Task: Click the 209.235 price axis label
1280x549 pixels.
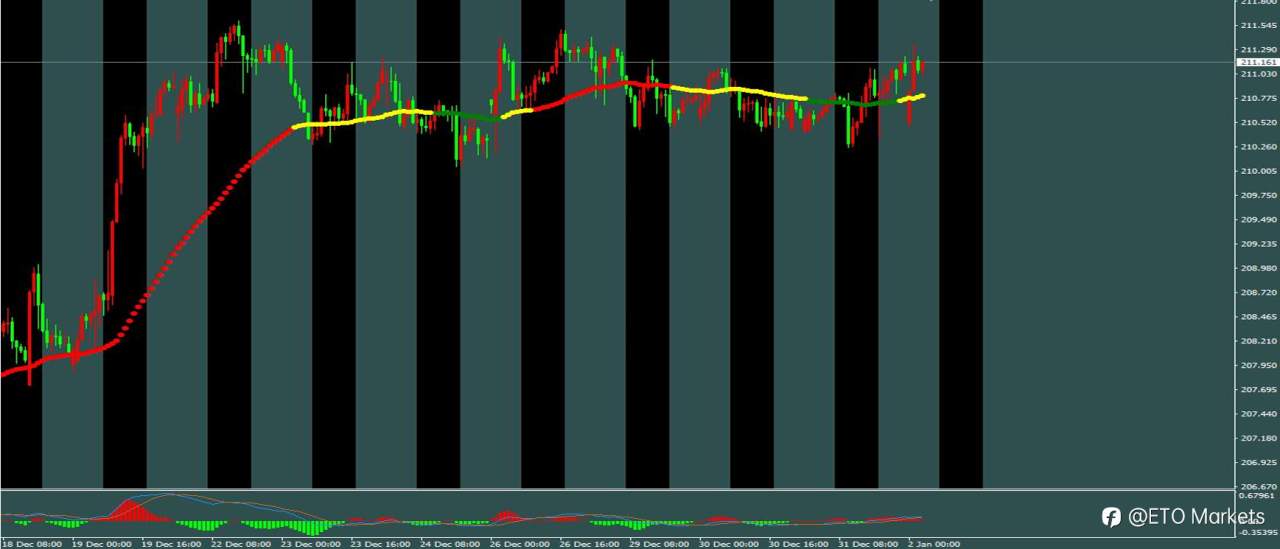Action: 1259,244
